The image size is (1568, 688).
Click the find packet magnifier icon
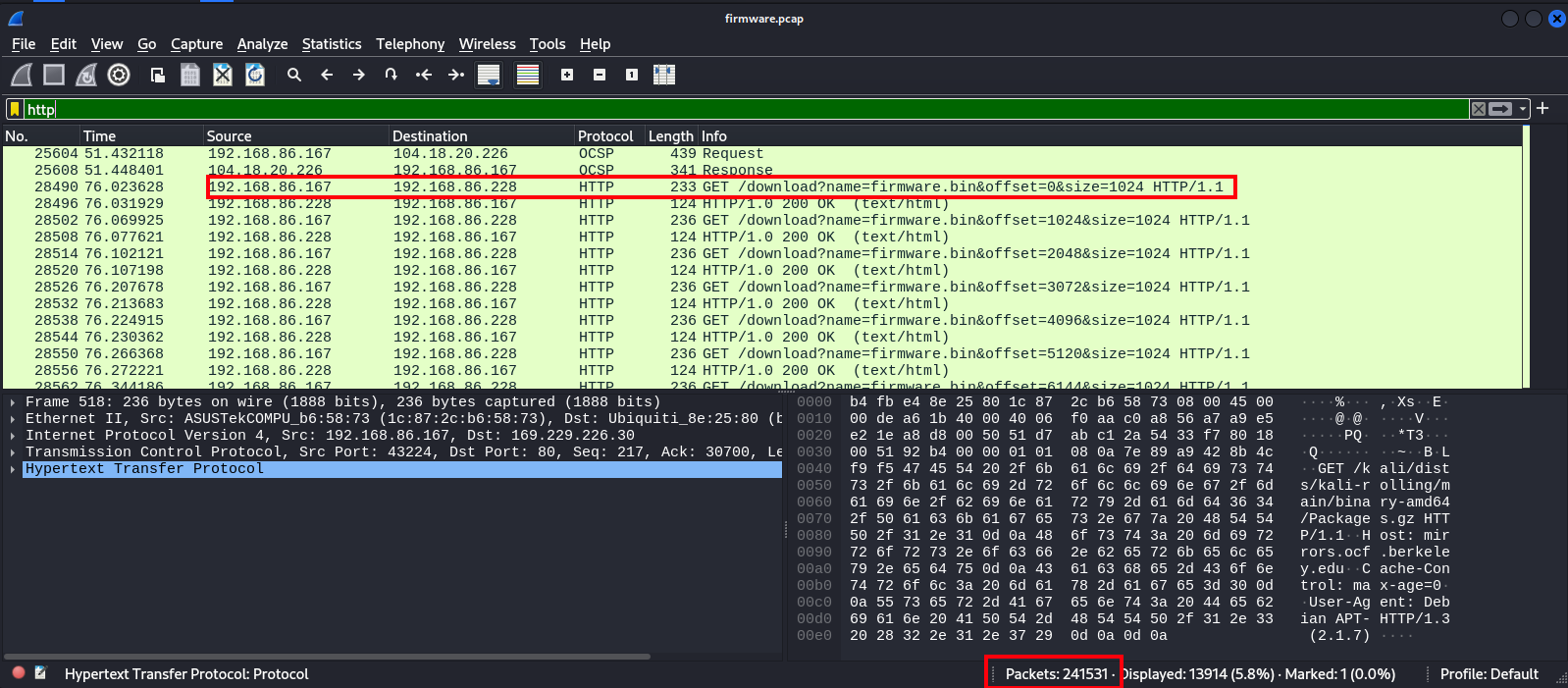(x=293, y=75)
